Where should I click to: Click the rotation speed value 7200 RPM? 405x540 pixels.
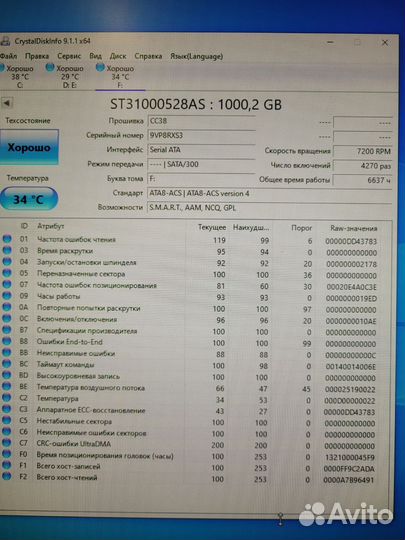[362, 151]
